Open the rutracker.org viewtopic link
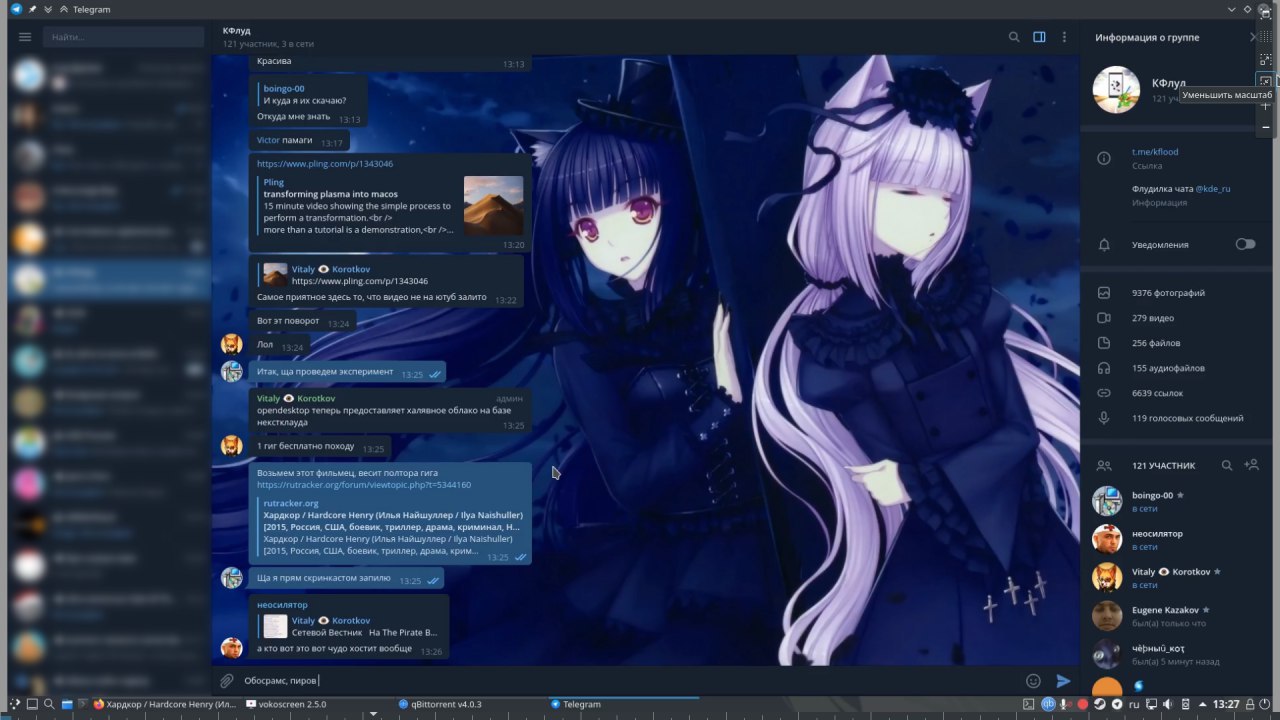This screenshot has width=1280, height=720. pos(364,485)
